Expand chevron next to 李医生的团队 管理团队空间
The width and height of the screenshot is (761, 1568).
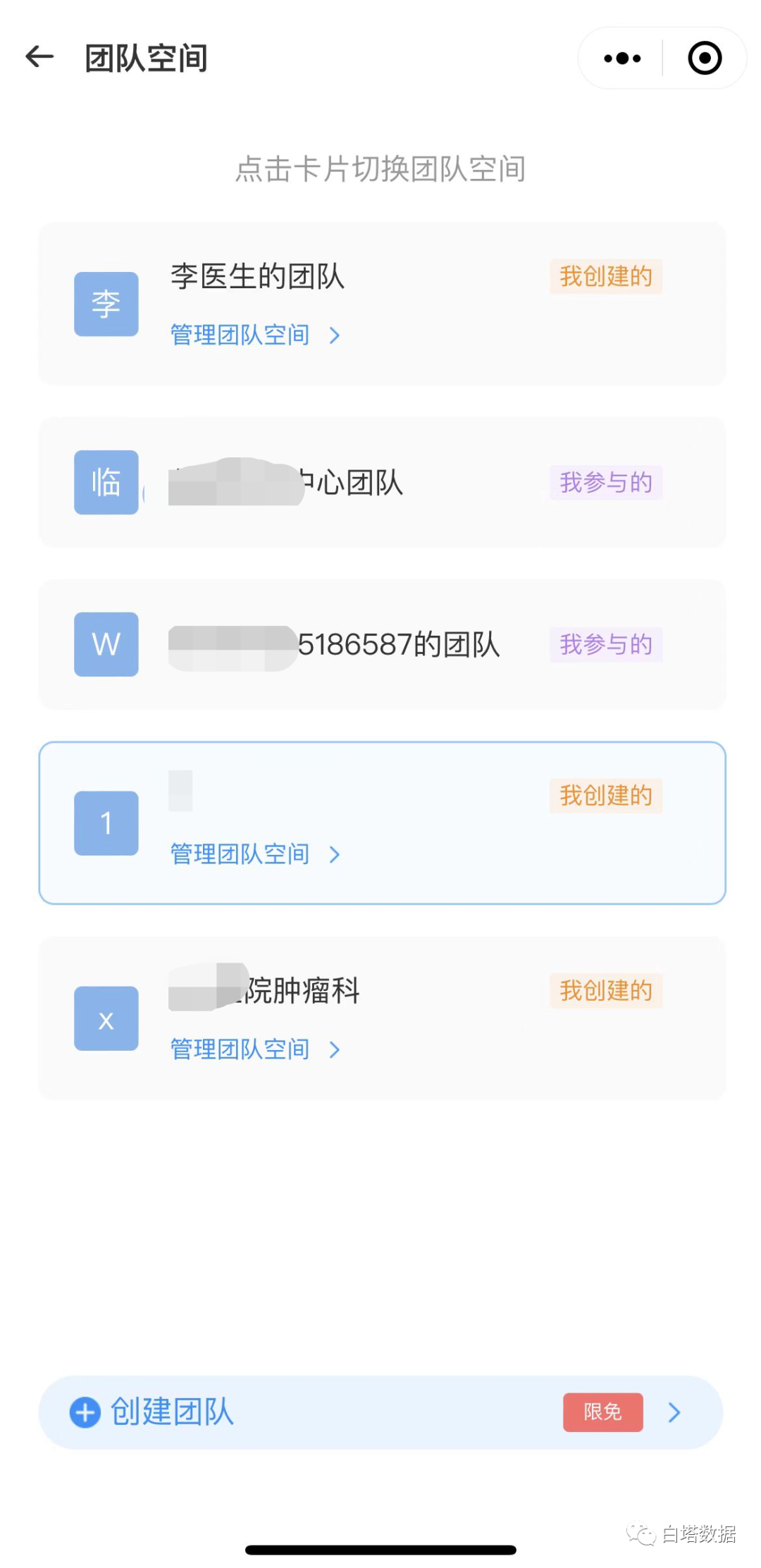(x=335, y=335)
